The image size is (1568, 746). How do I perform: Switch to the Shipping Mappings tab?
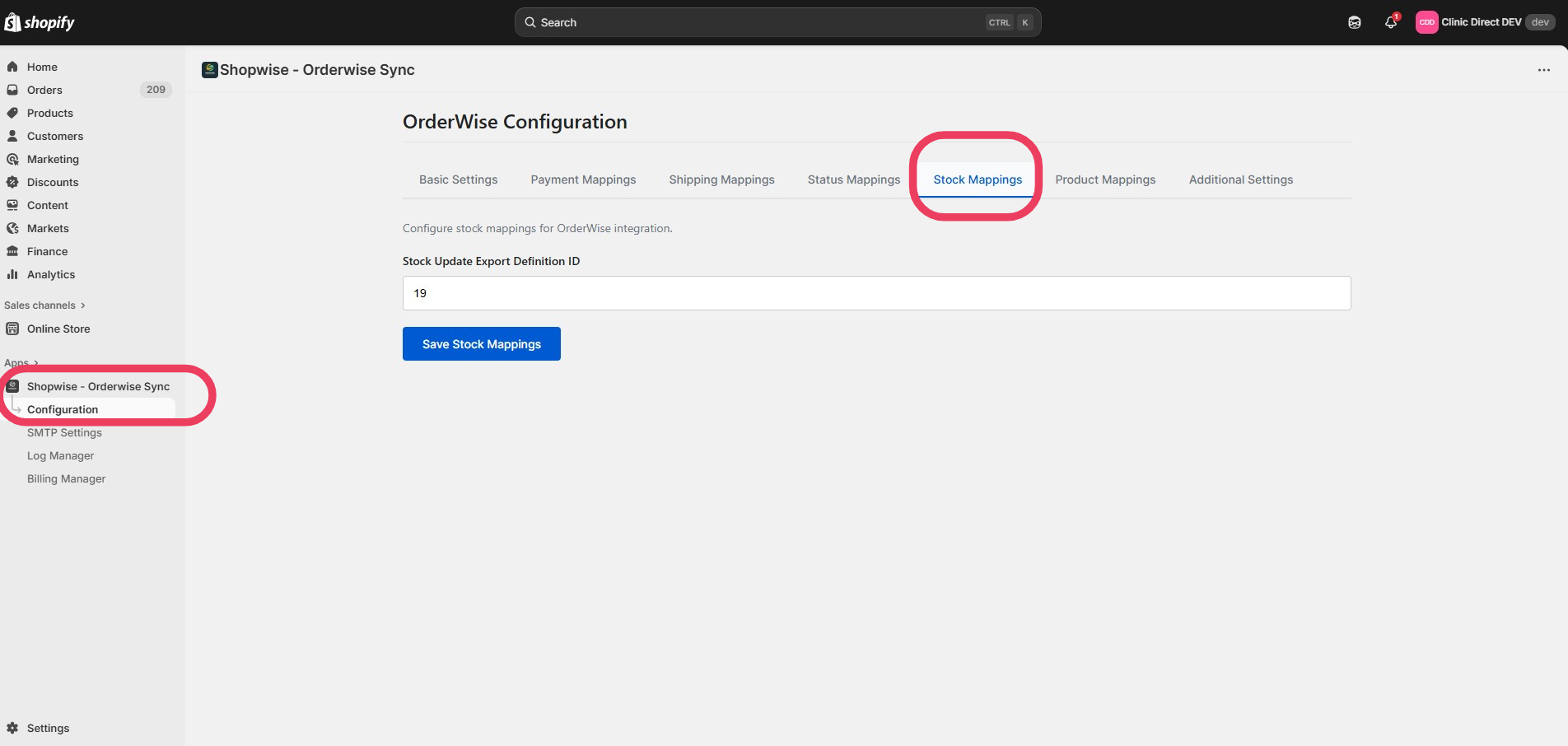[721, 180]
